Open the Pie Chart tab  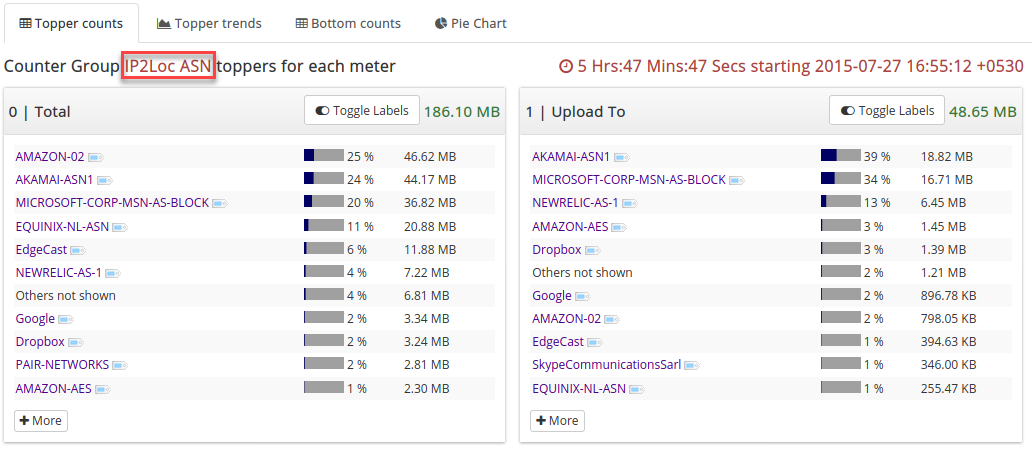(471, 24)
